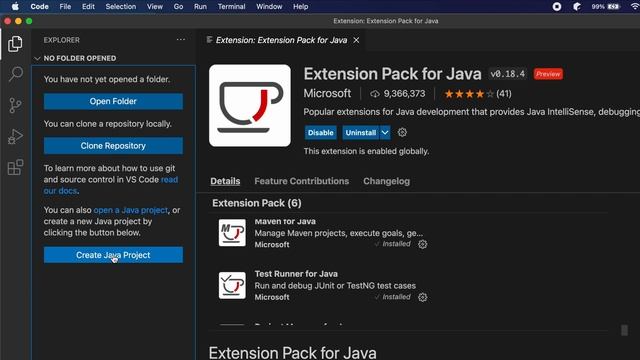Click the extension pack list scrollbar

624,330
